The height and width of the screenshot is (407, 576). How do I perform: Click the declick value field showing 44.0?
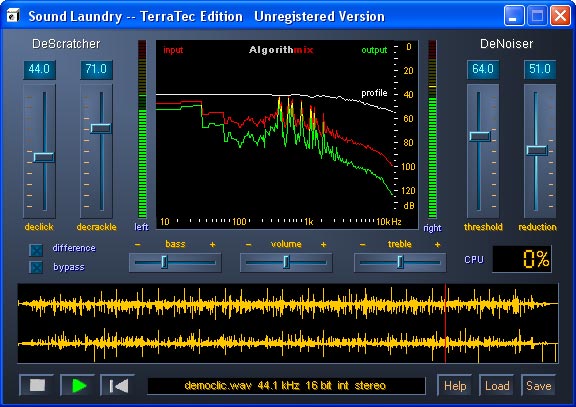40,70
